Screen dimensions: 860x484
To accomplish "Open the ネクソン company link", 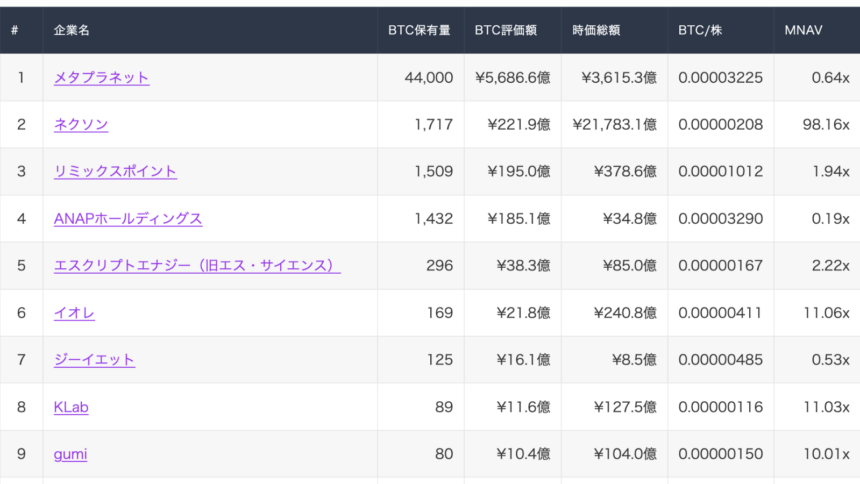I will pos(81,125).
